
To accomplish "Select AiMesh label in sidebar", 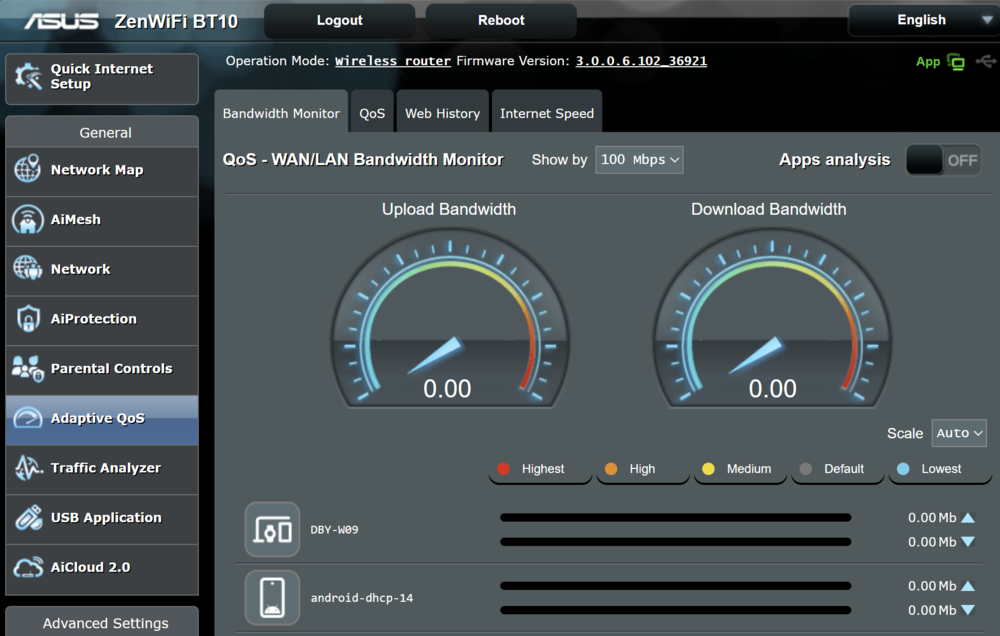I will click(x=76, y=219).
